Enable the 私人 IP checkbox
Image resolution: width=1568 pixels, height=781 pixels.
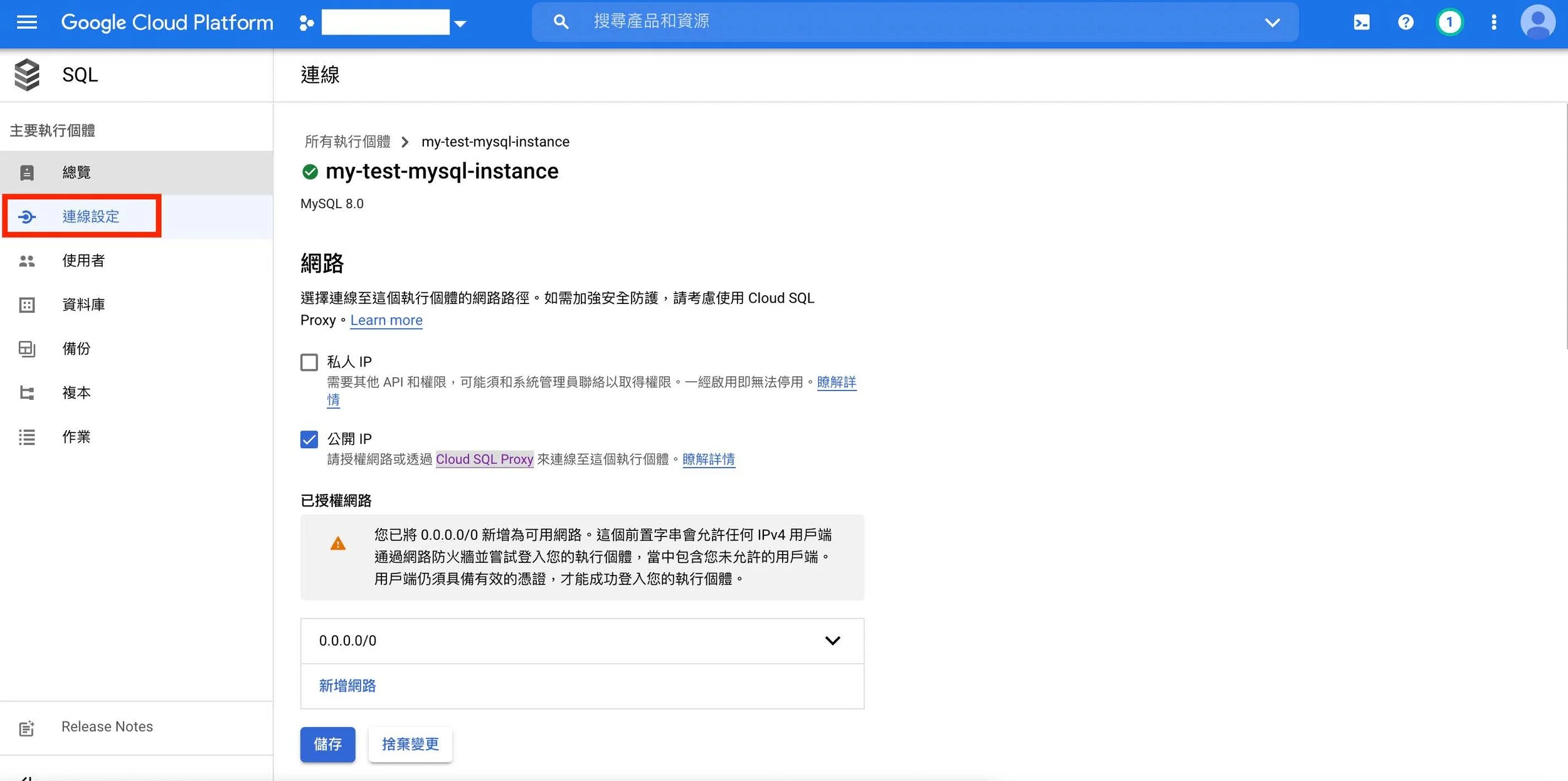coord(309,362)
